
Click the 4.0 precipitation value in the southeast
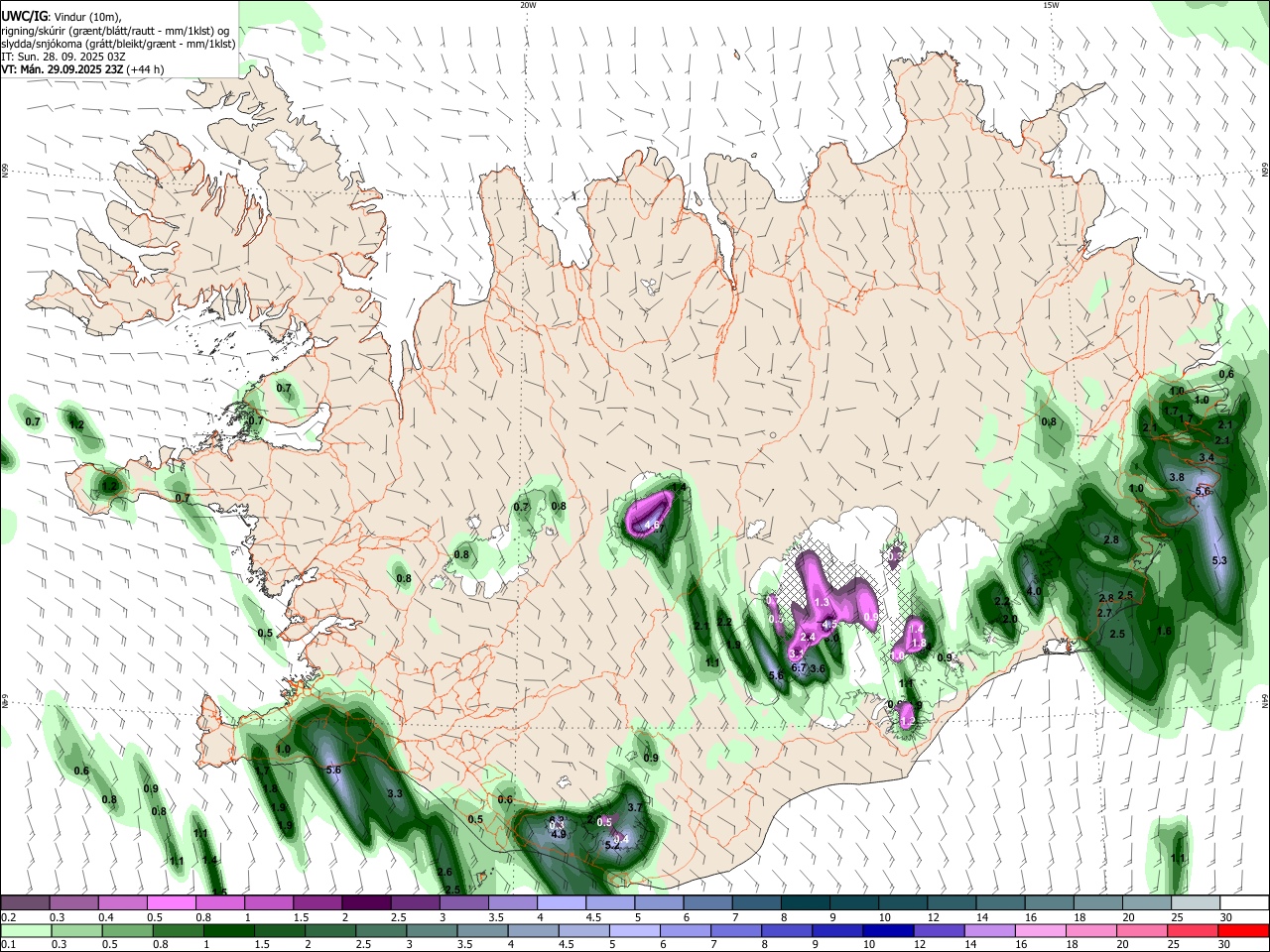1034,591
